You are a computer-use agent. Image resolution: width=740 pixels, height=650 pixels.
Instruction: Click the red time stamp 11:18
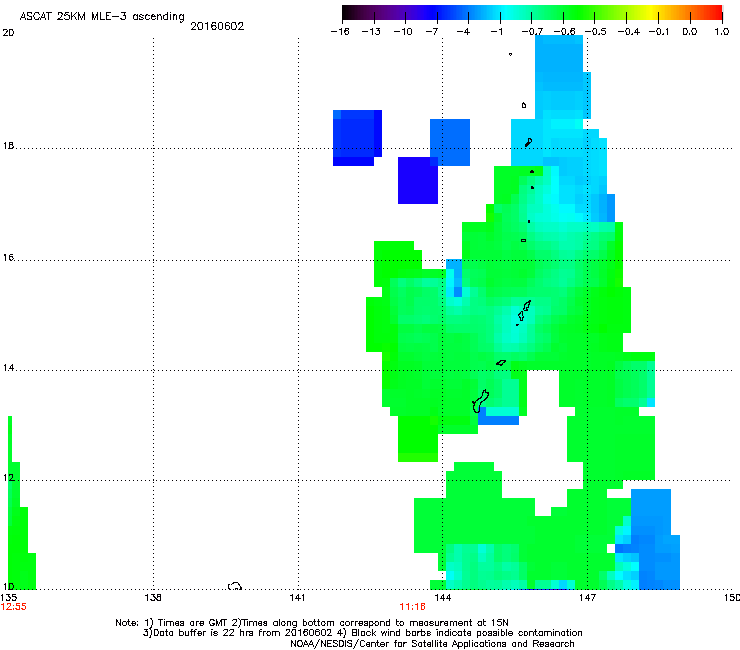coord(412,607)
